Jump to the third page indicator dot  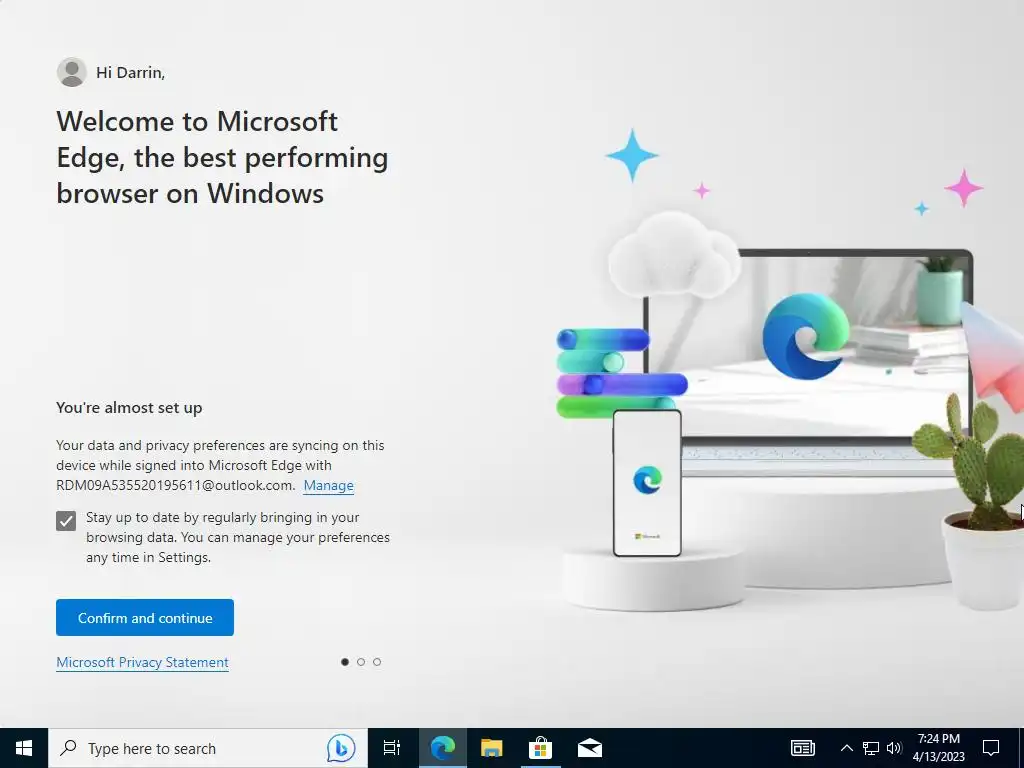(377, 662)
